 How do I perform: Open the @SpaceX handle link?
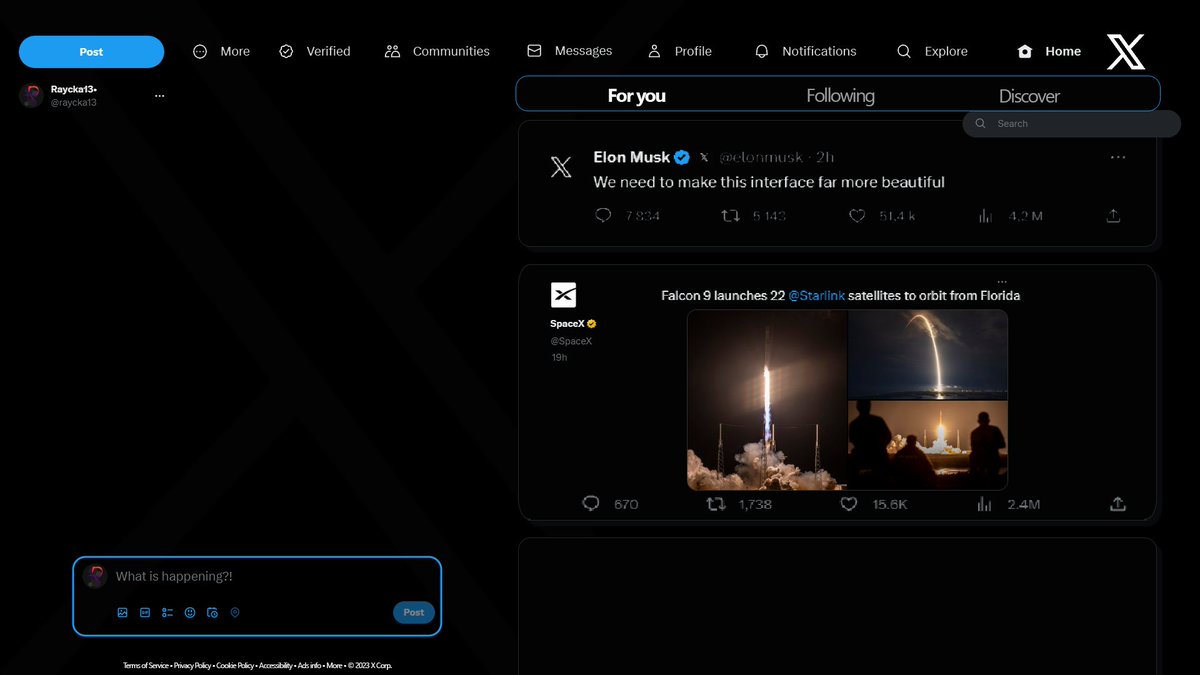[571, 341]
